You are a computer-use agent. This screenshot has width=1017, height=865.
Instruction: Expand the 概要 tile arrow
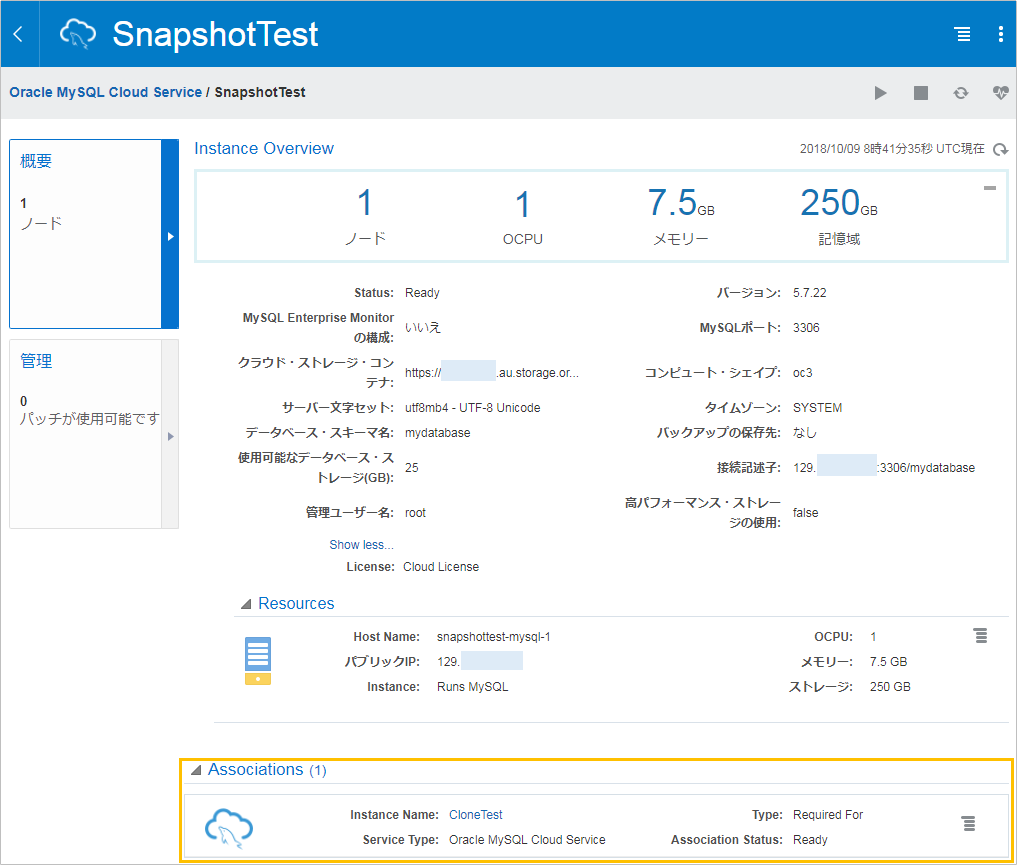(x=170, y=236)
